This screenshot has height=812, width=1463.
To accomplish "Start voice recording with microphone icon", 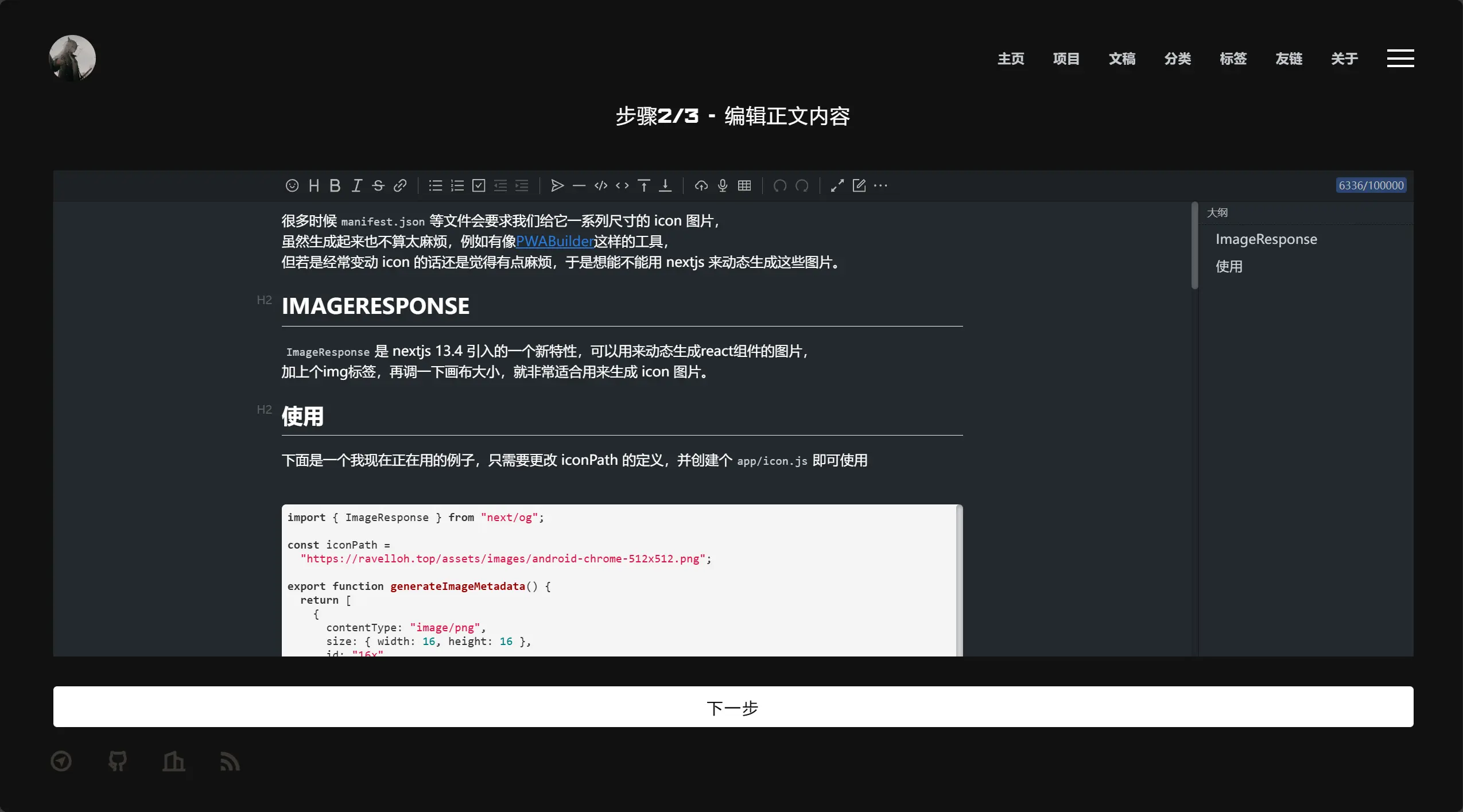I will click(723, 185).
